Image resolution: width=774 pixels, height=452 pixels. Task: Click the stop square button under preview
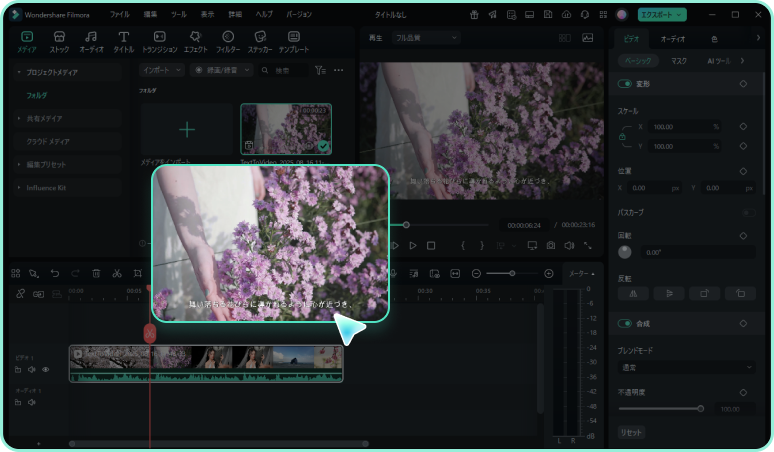431,245
